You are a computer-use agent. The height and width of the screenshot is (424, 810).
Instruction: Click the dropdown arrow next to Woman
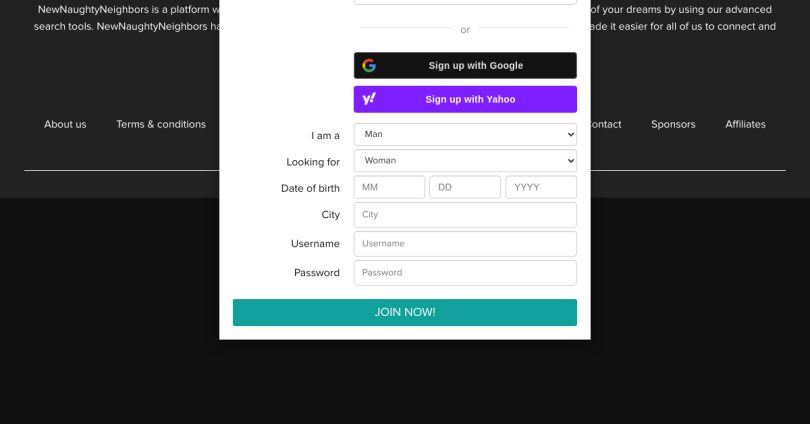570,161
